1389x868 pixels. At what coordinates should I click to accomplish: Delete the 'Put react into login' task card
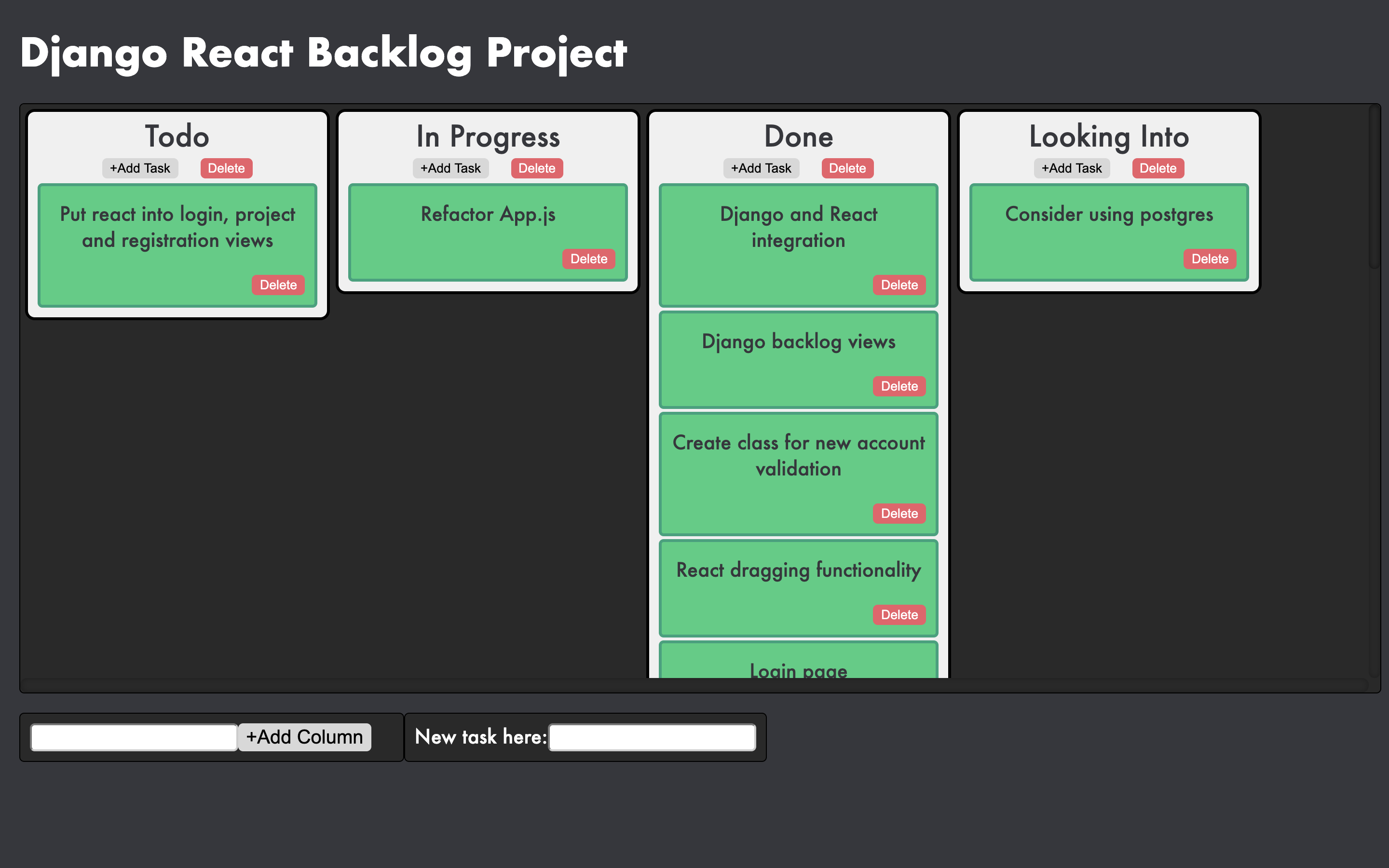click(x=278, y=285)
